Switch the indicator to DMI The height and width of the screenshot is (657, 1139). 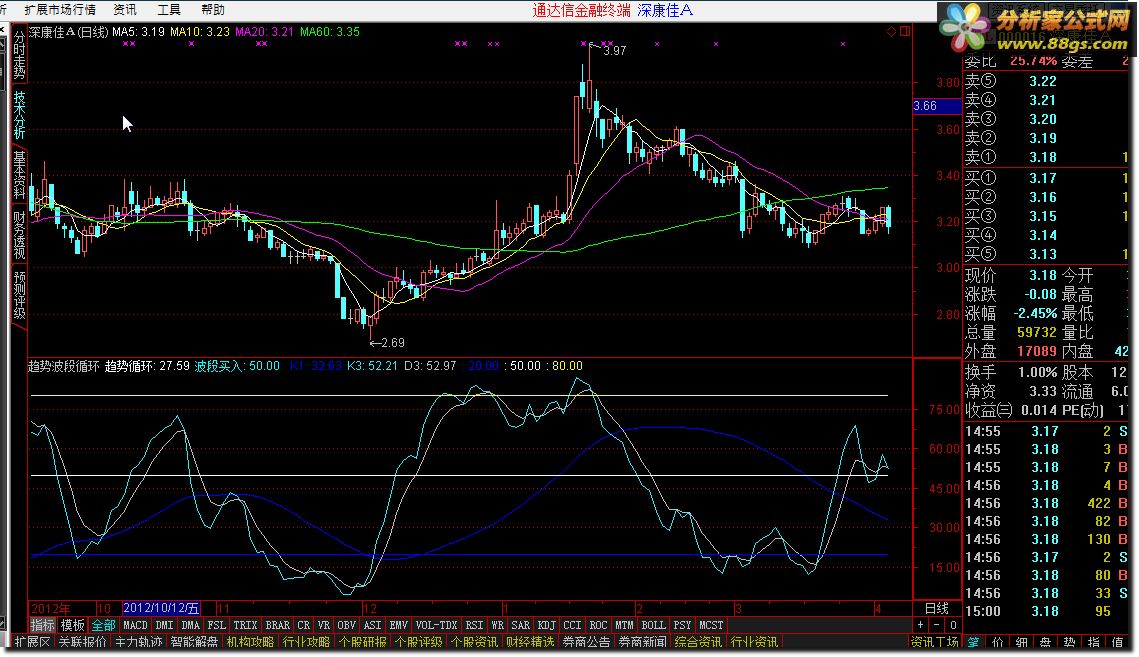click(x=165, y=625)
